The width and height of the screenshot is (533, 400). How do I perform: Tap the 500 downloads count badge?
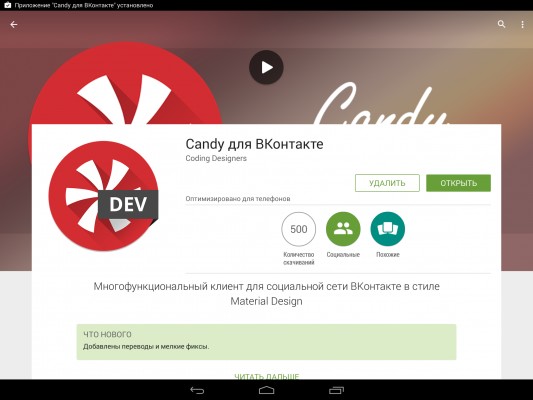(x=298, y=229)
